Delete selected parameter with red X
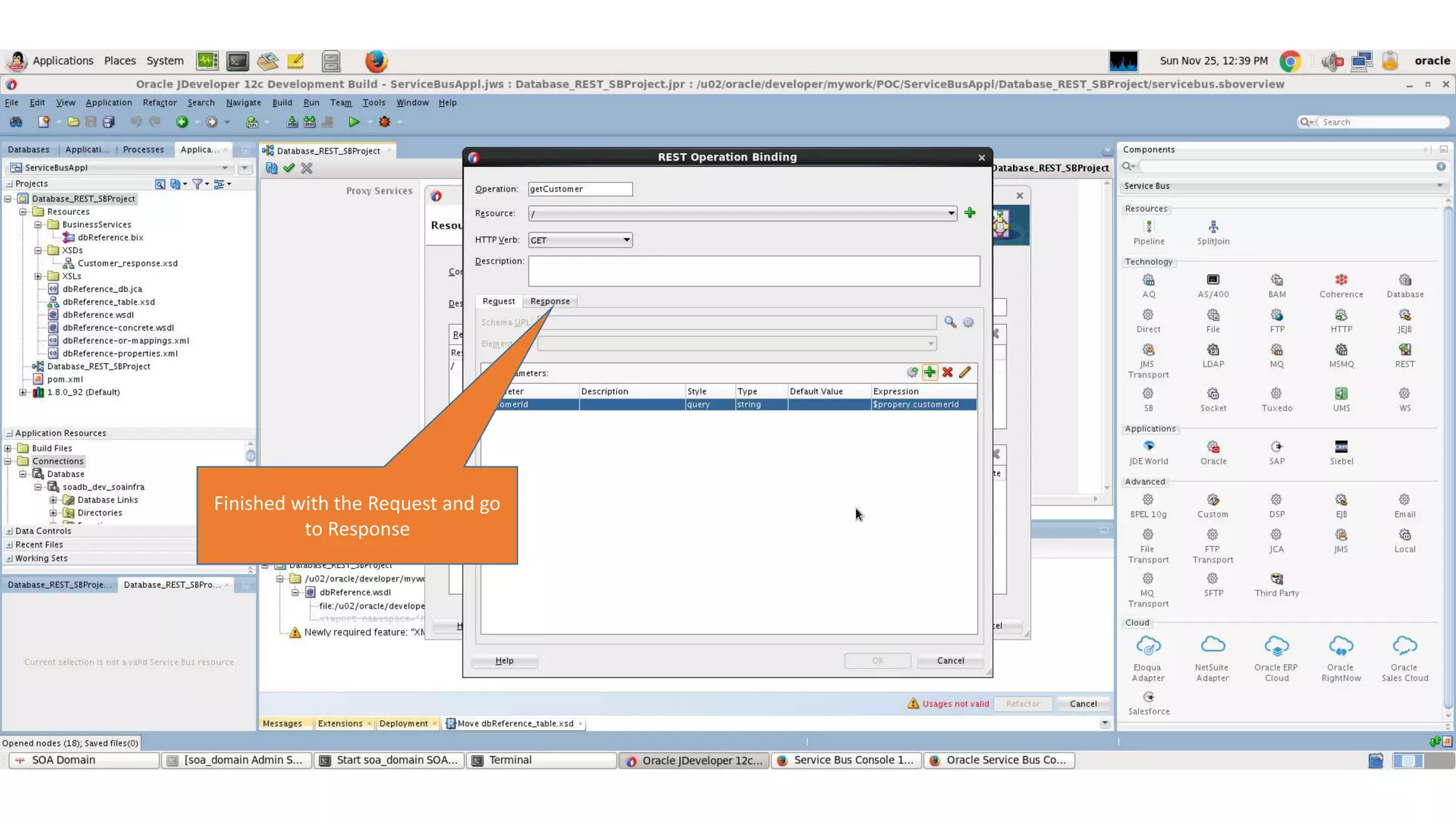This screenshot has height=819, width=1456. [x=947, y=373]
